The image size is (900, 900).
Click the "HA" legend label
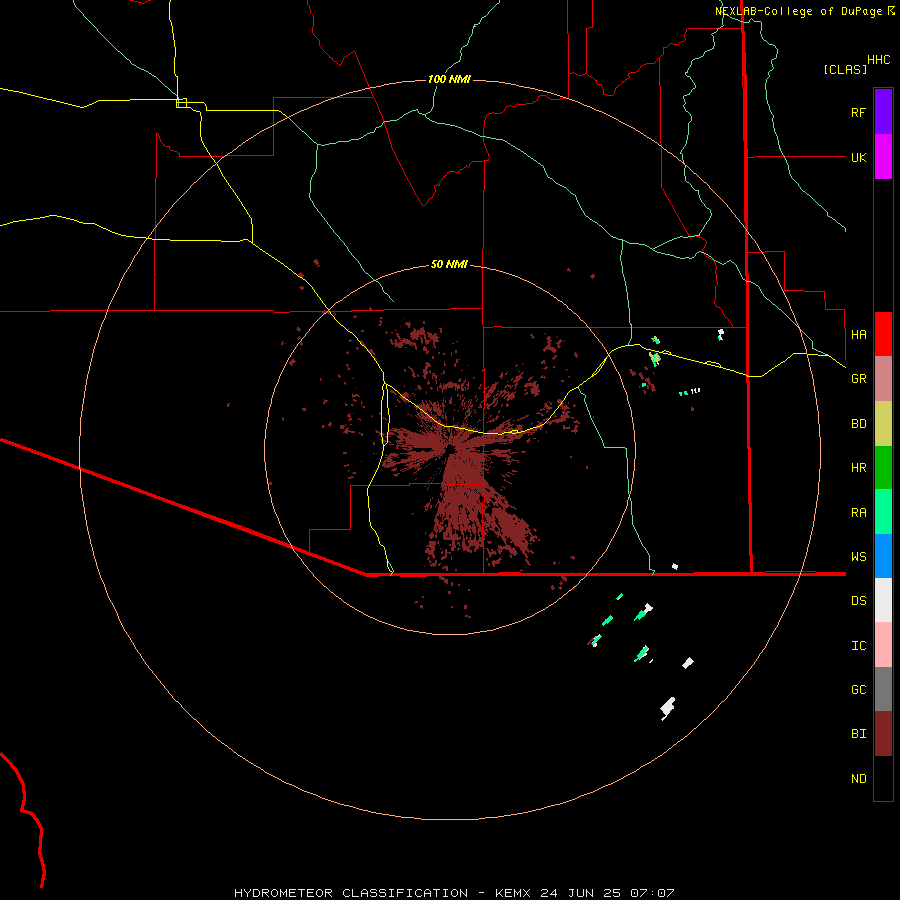[x=858, y=334]
